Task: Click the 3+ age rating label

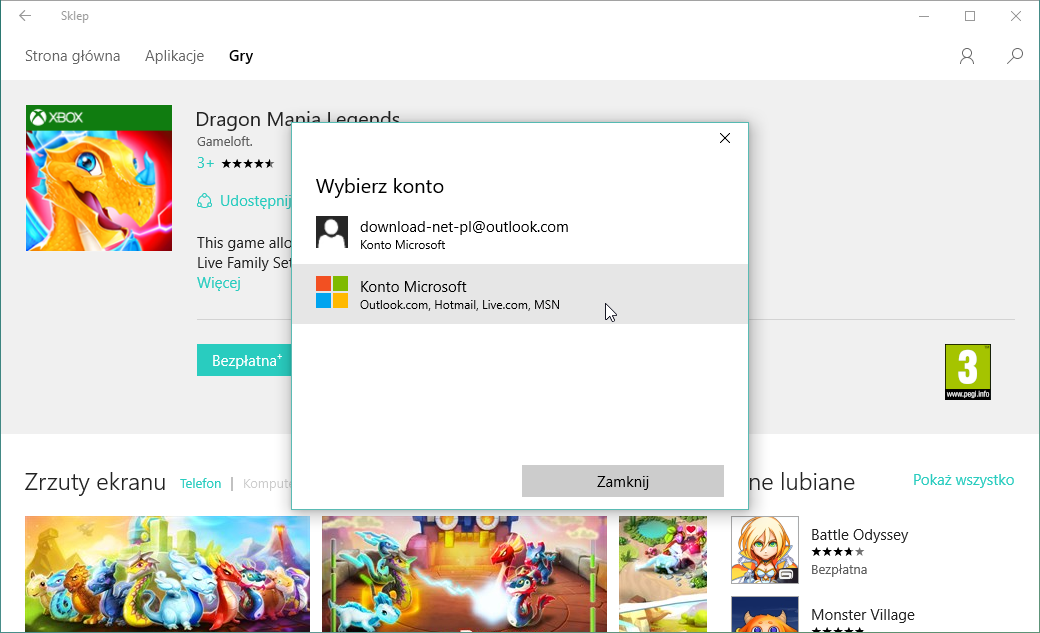Action: [206, 163]
